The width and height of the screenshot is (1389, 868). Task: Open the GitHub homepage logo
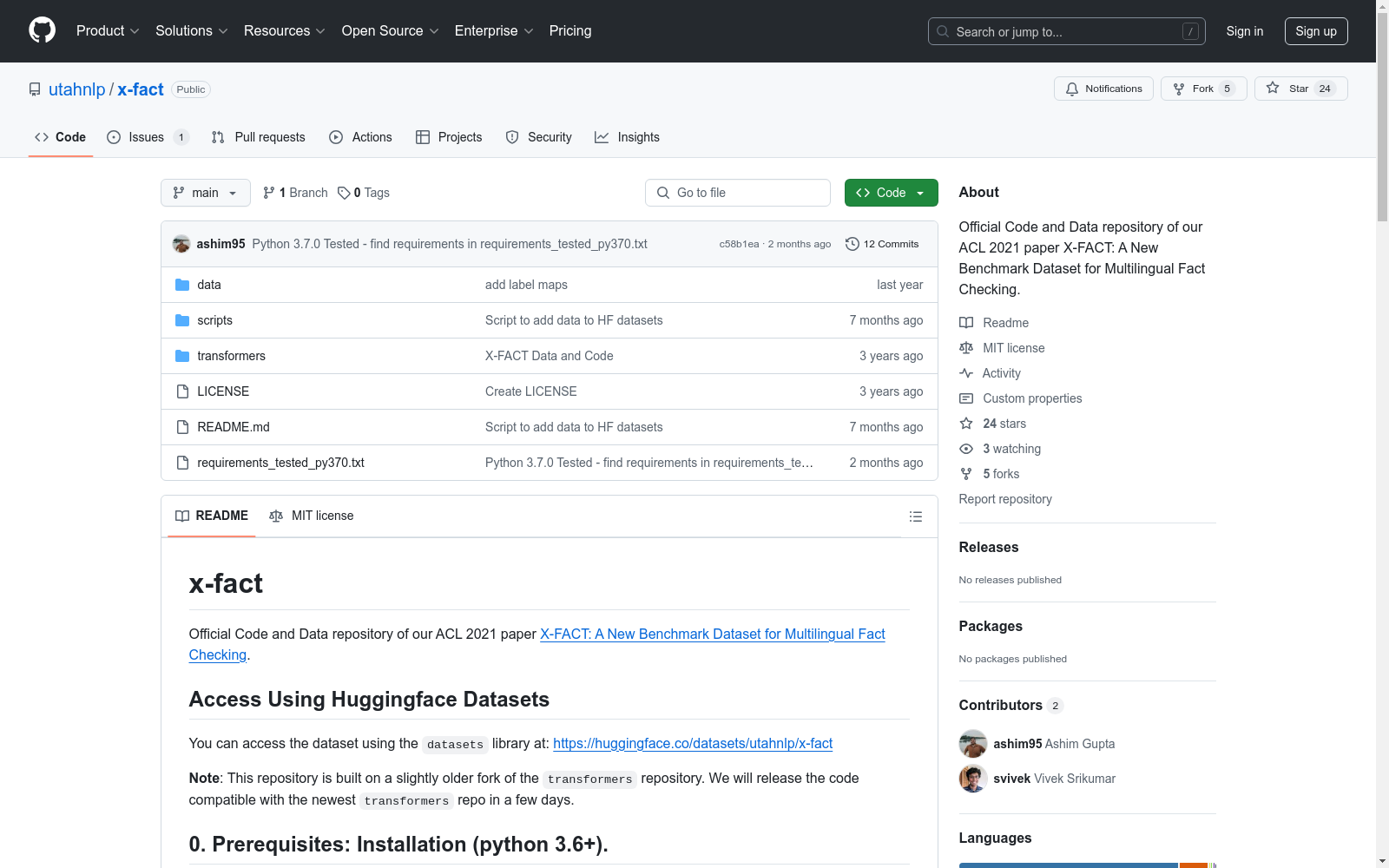pos(42,30)
